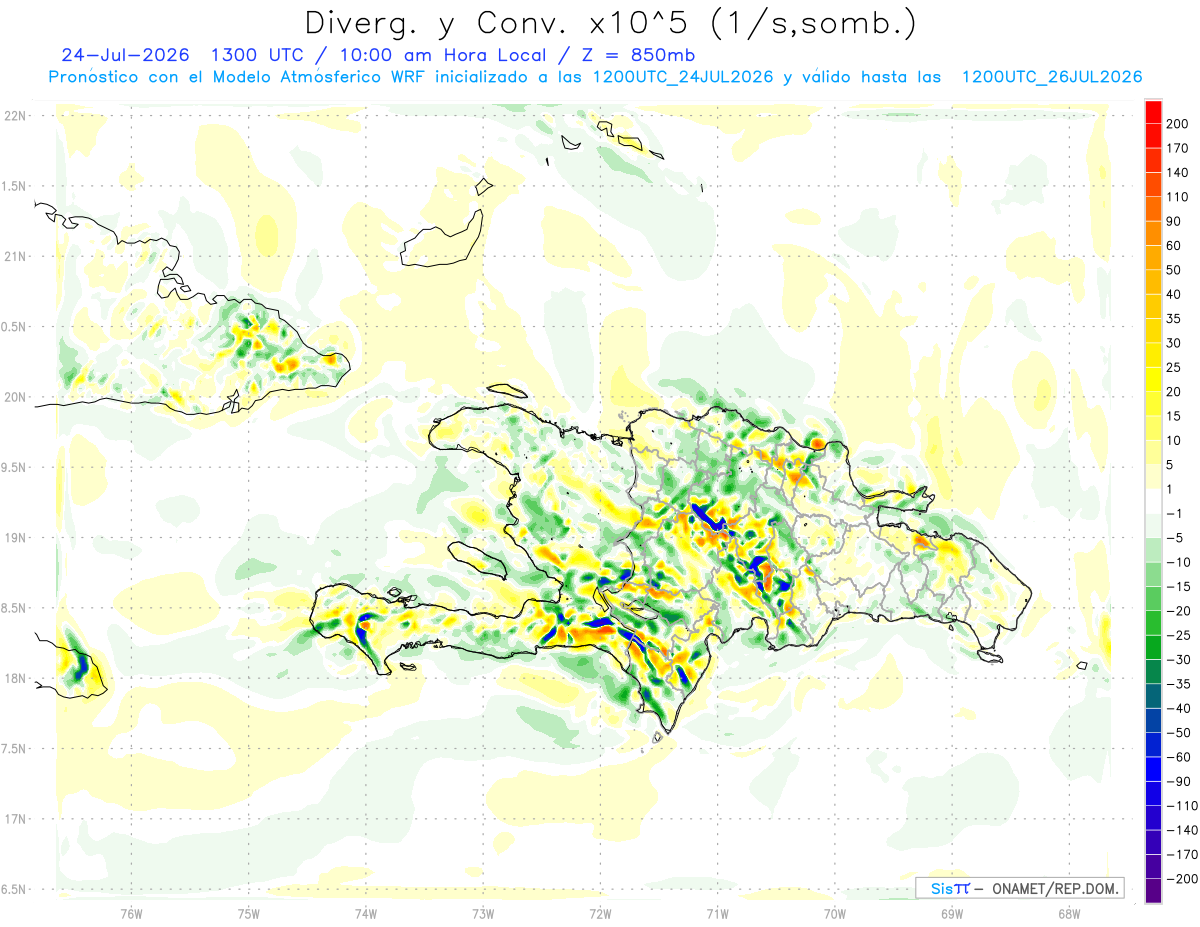The image size is (1200, 927).
Task: Click the yellow colorbar segment between 20 and 25
Action: pyautogui.click(x=1153, y=379)
